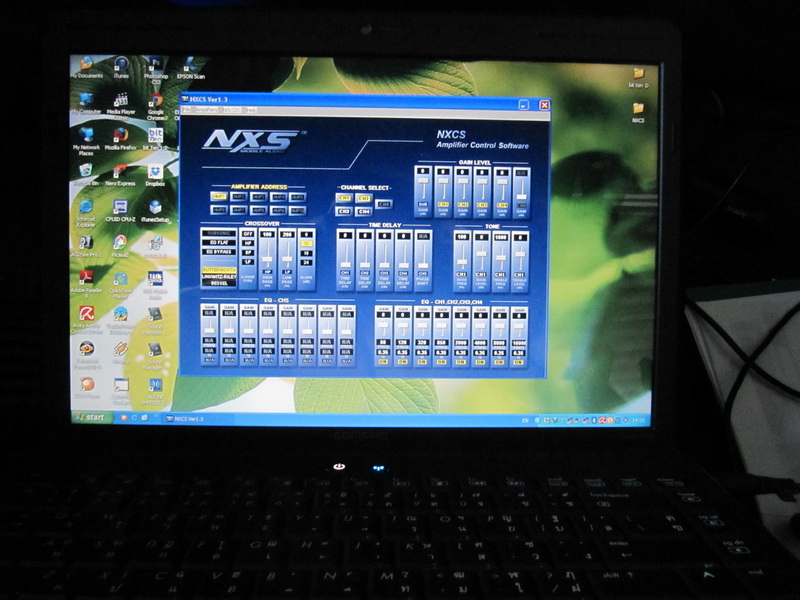Viewport: 800px width, 600px height.
Task: Toggle CH5 in Channel Select
Action: [x=384, y=204]
